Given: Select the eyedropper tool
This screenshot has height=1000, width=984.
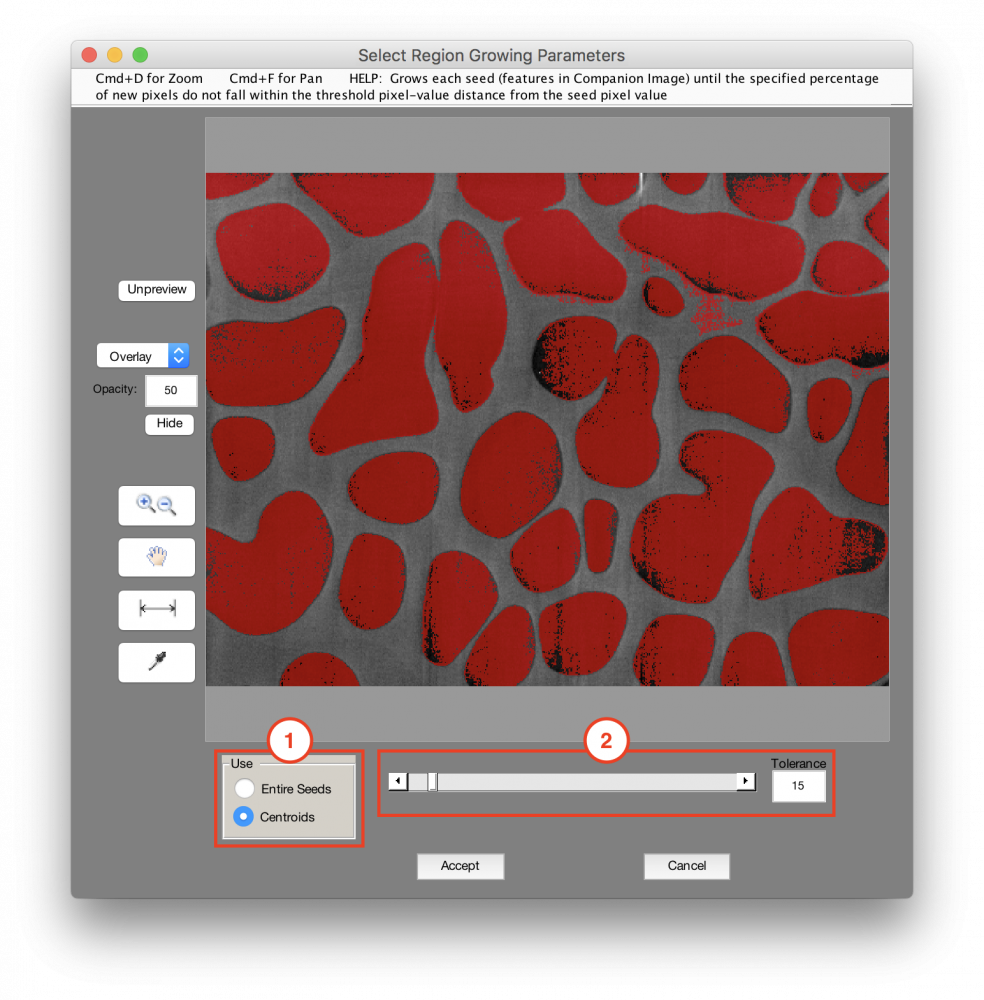Looking at the screenshot, I should pyautogui.click(x=156, y=662).
